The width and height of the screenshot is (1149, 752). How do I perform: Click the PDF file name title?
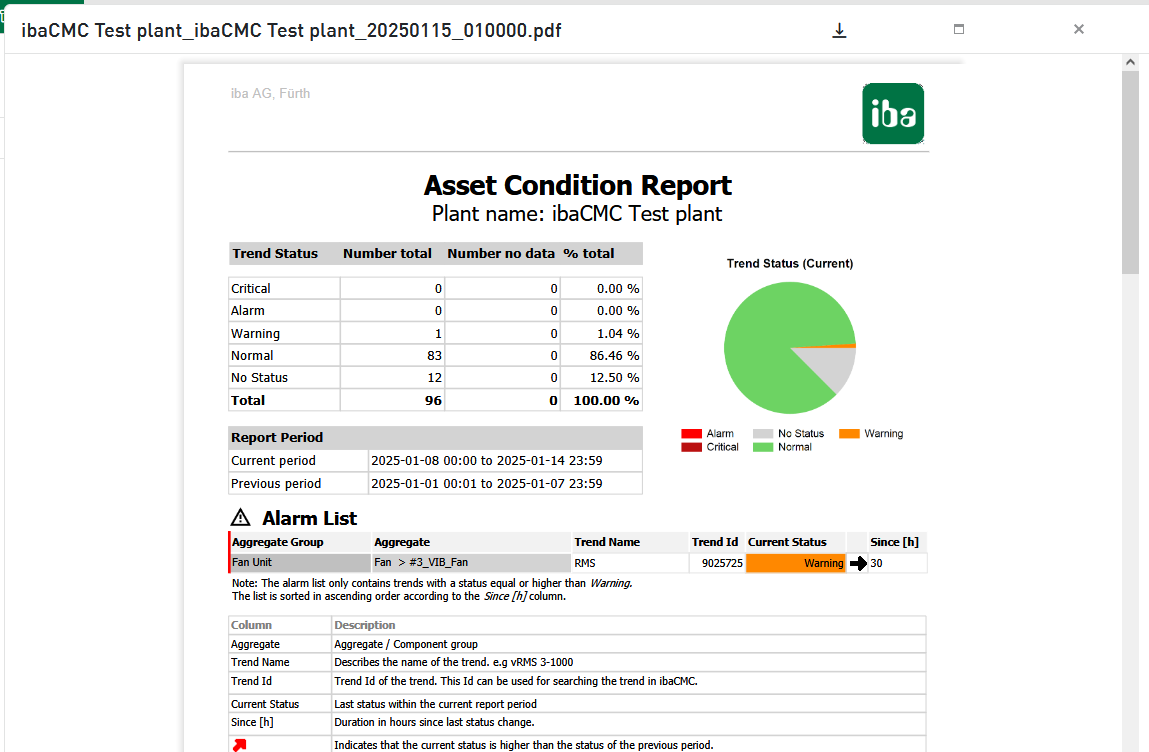pyautogui.click(x=291, y=30)
